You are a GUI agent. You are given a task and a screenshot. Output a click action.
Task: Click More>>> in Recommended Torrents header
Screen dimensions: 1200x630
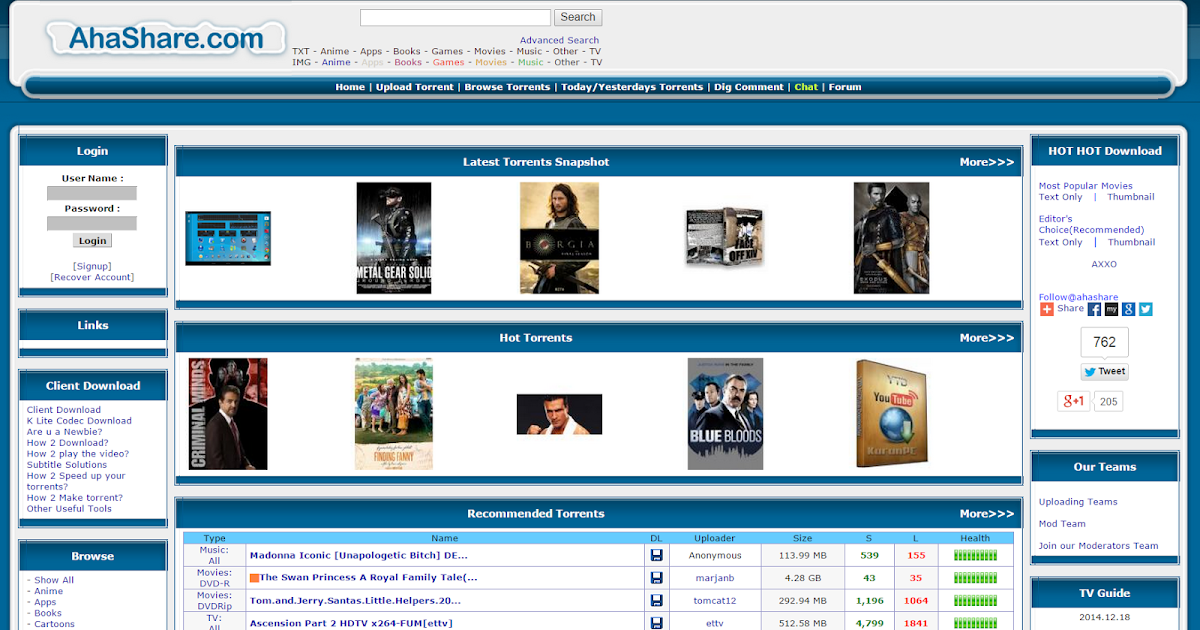tap(987, 514)
